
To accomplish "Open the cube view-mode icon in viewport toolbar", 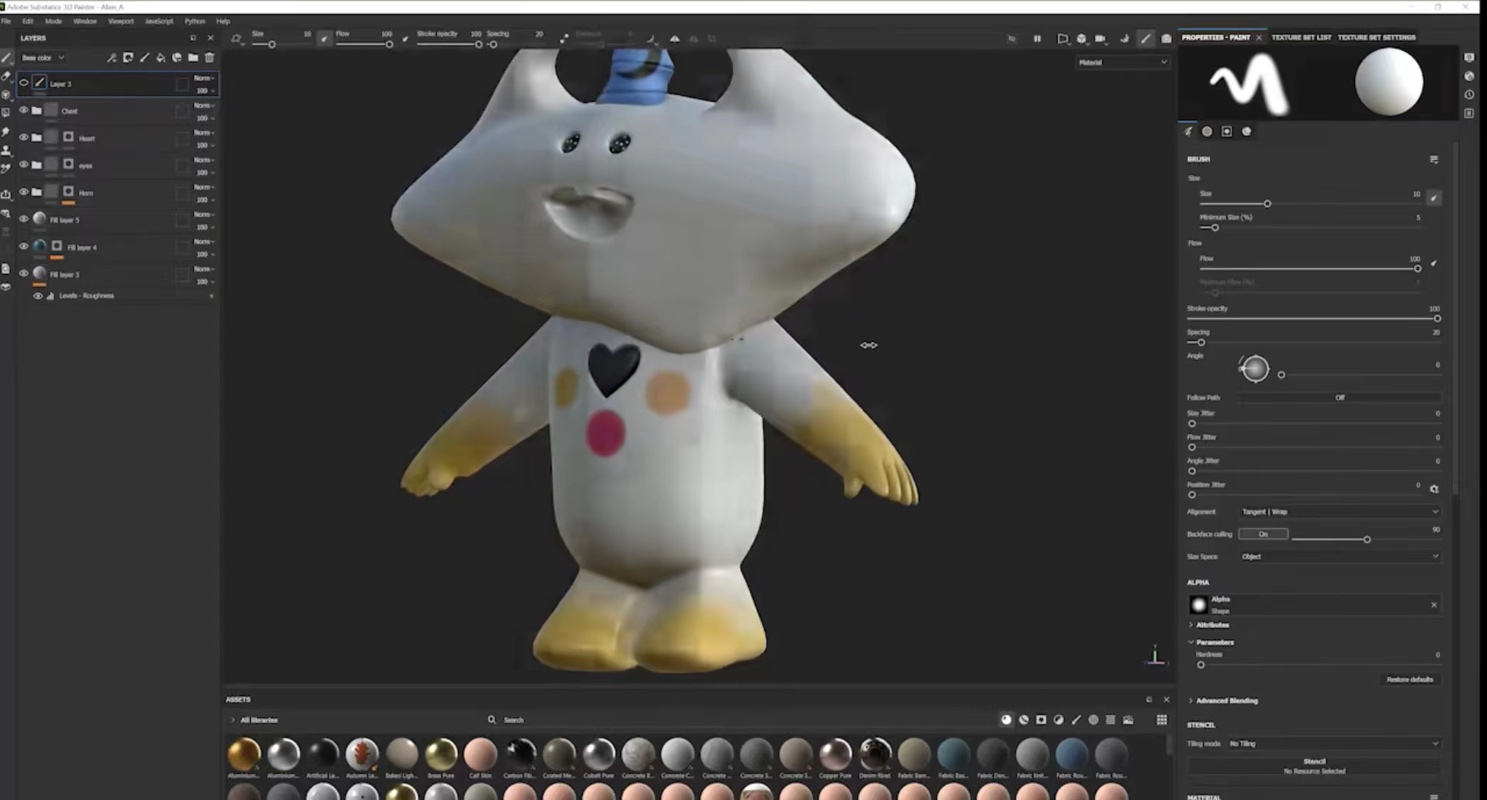I will pos(1081,39).
